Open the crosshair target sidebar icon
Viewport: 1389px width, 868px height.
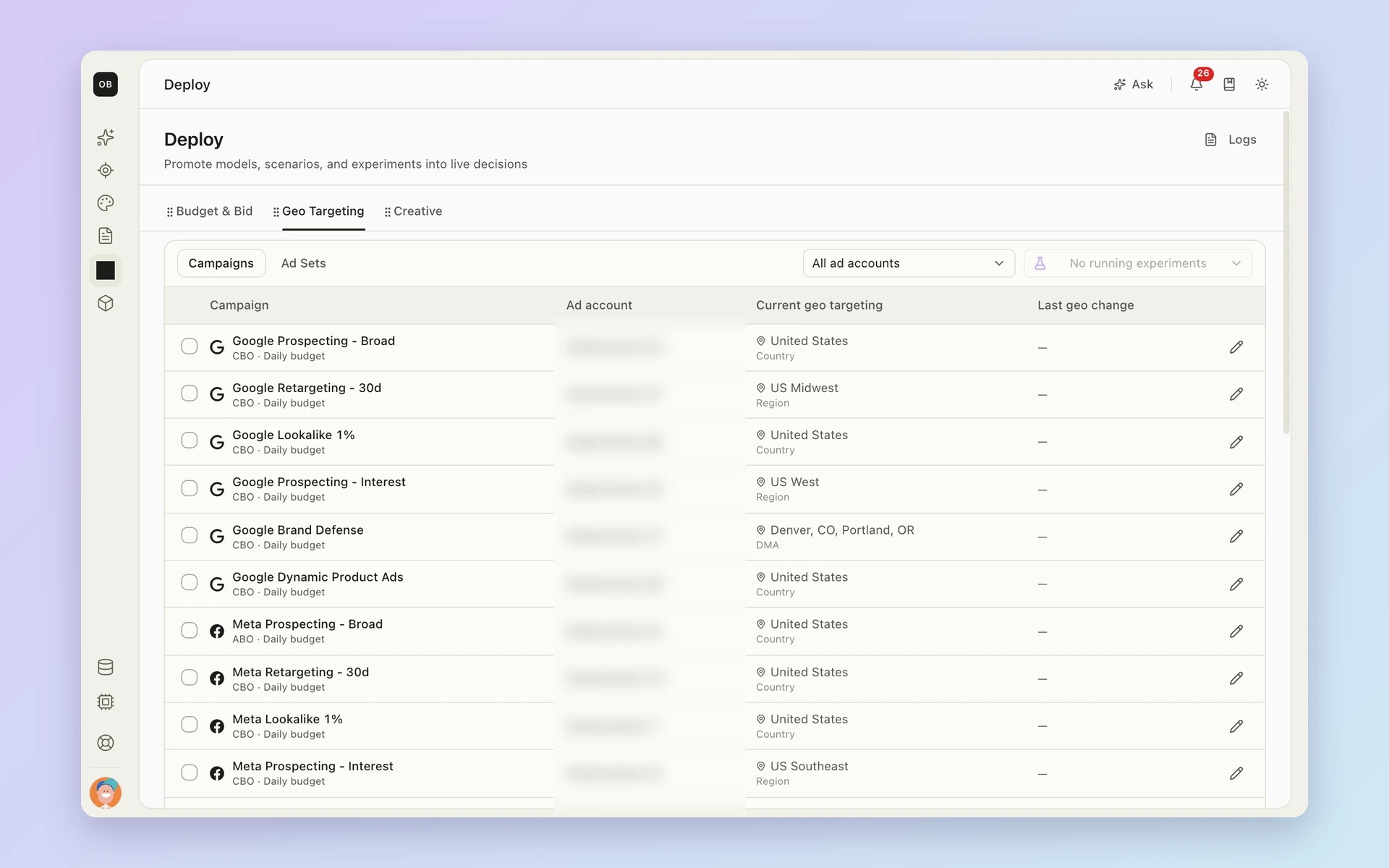[106, 171]
